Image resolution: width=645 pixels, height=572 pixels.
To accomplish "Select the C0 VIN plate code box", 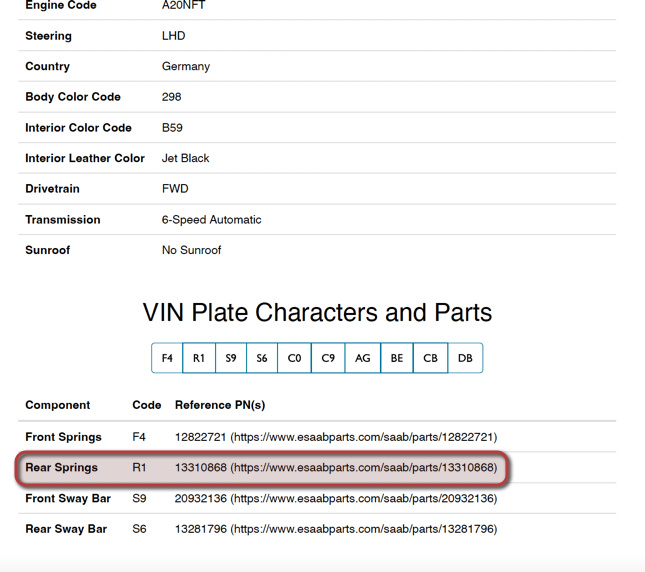I will tap(295, 358).
